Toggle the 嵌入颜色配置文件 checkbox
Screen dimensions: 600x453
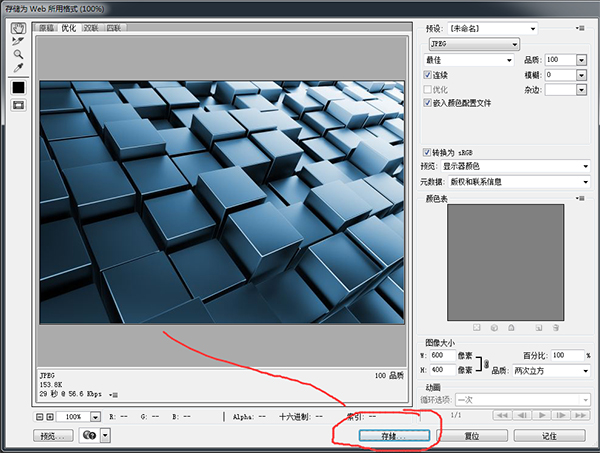(427, 103)
